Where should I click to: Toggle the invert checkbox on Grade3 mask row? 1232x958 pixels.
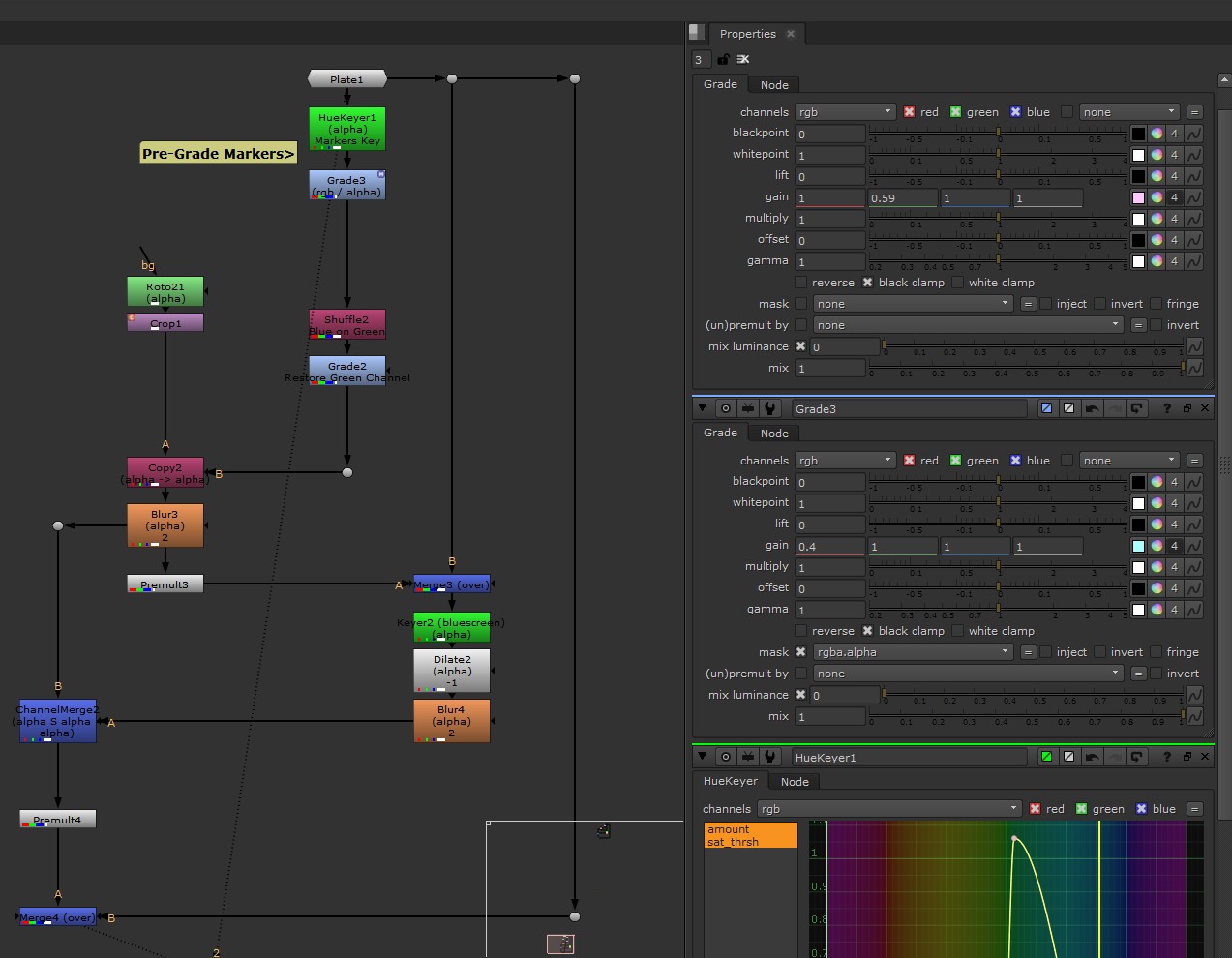(x=1100, y=652)
